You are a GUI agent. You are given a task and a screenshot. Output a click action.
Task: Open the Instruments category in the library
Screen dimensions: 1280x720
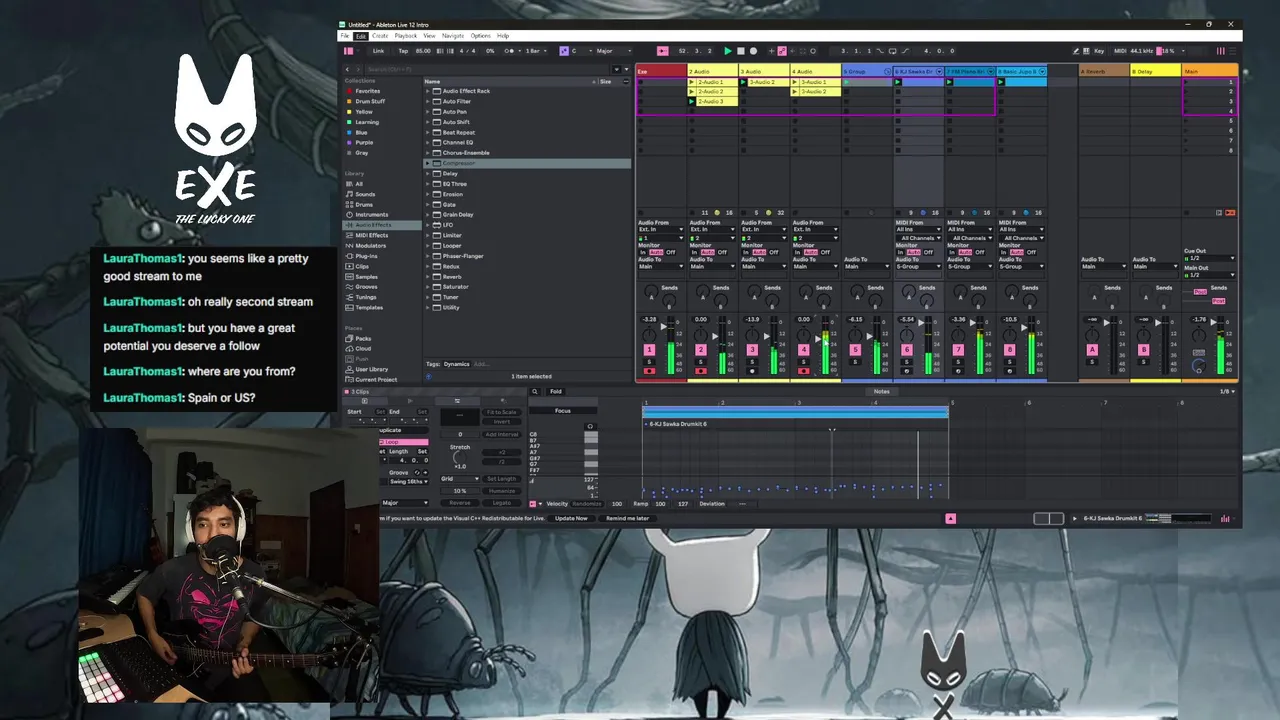click(371, 214)
